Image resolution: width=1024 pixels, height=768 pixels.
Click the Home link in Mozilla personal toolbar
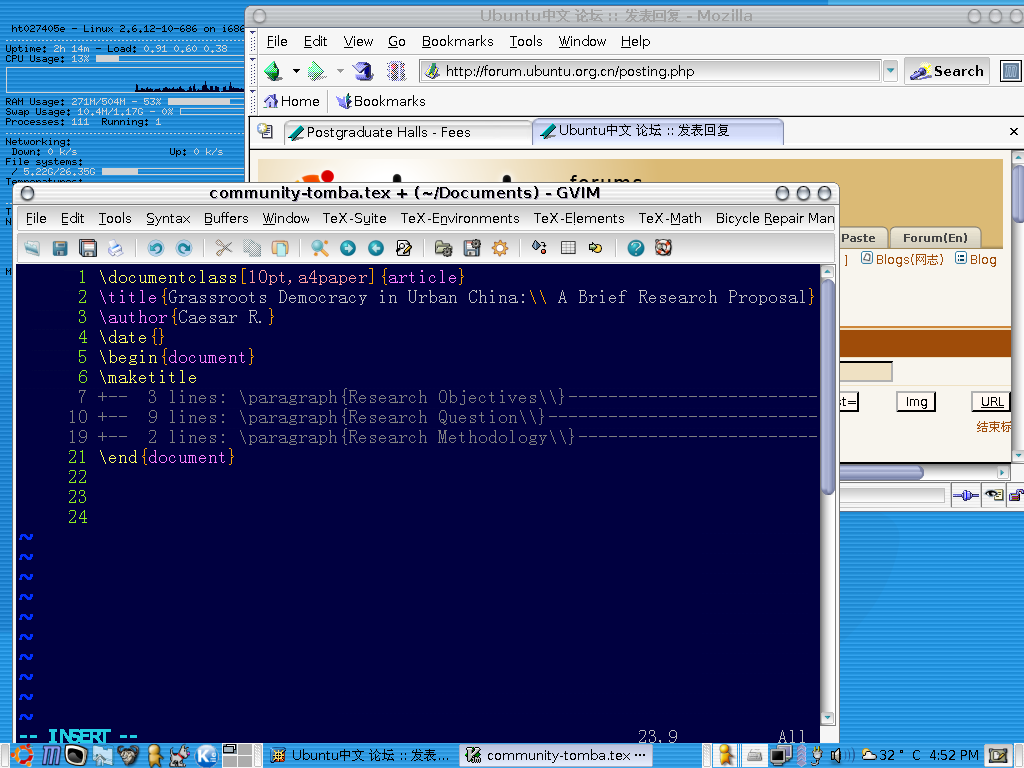(291, 101)
